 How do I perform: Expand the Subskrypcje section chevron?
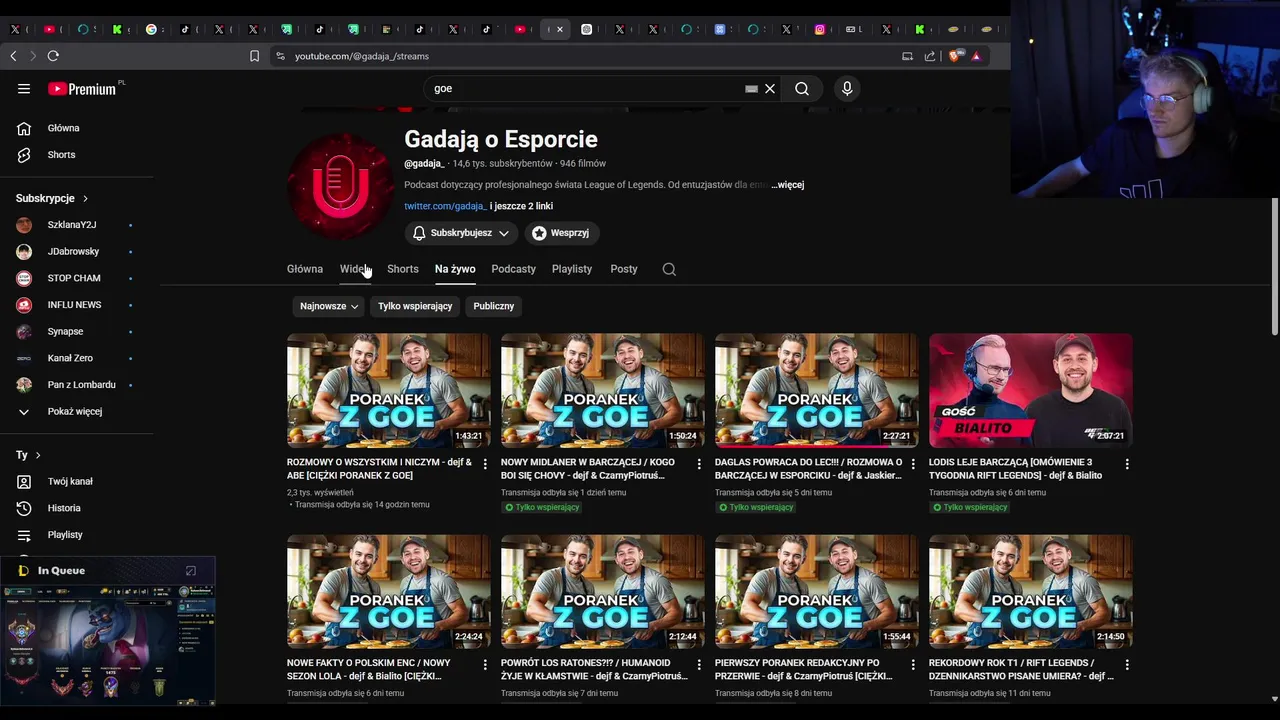click(85, 199)
